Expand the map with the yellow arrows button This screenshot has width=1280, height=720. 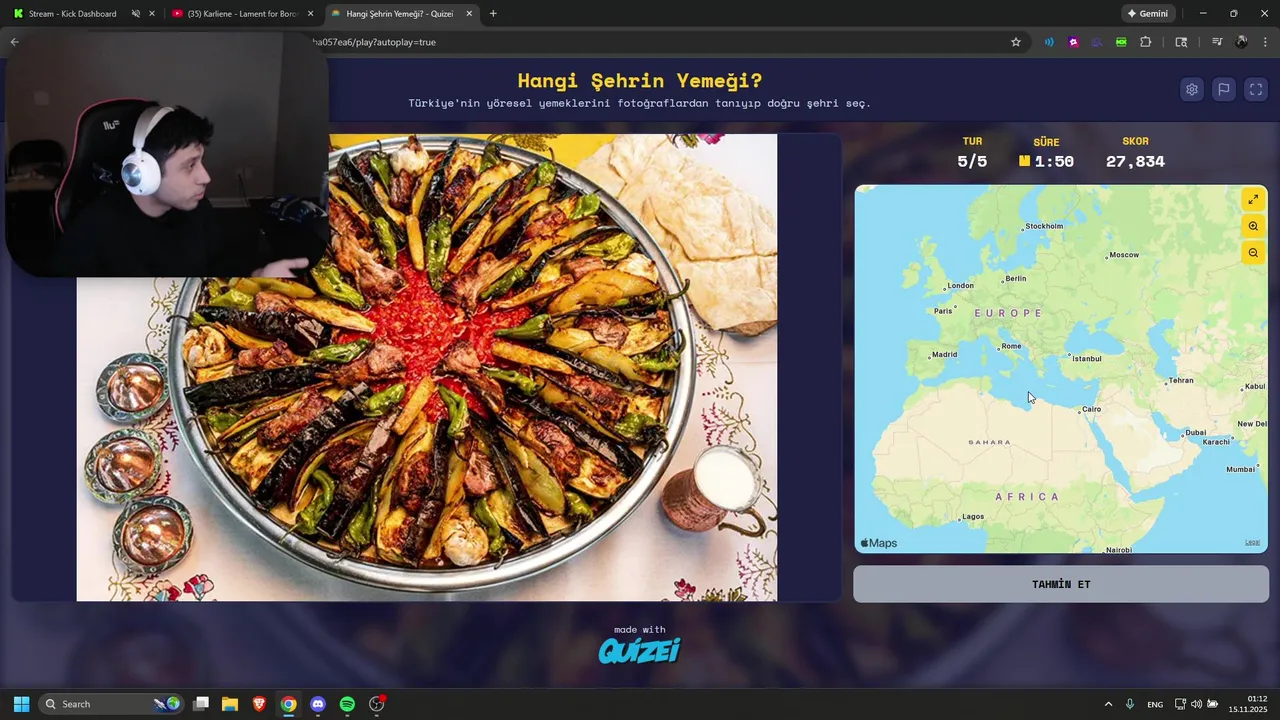click(x=1253, y=199)
